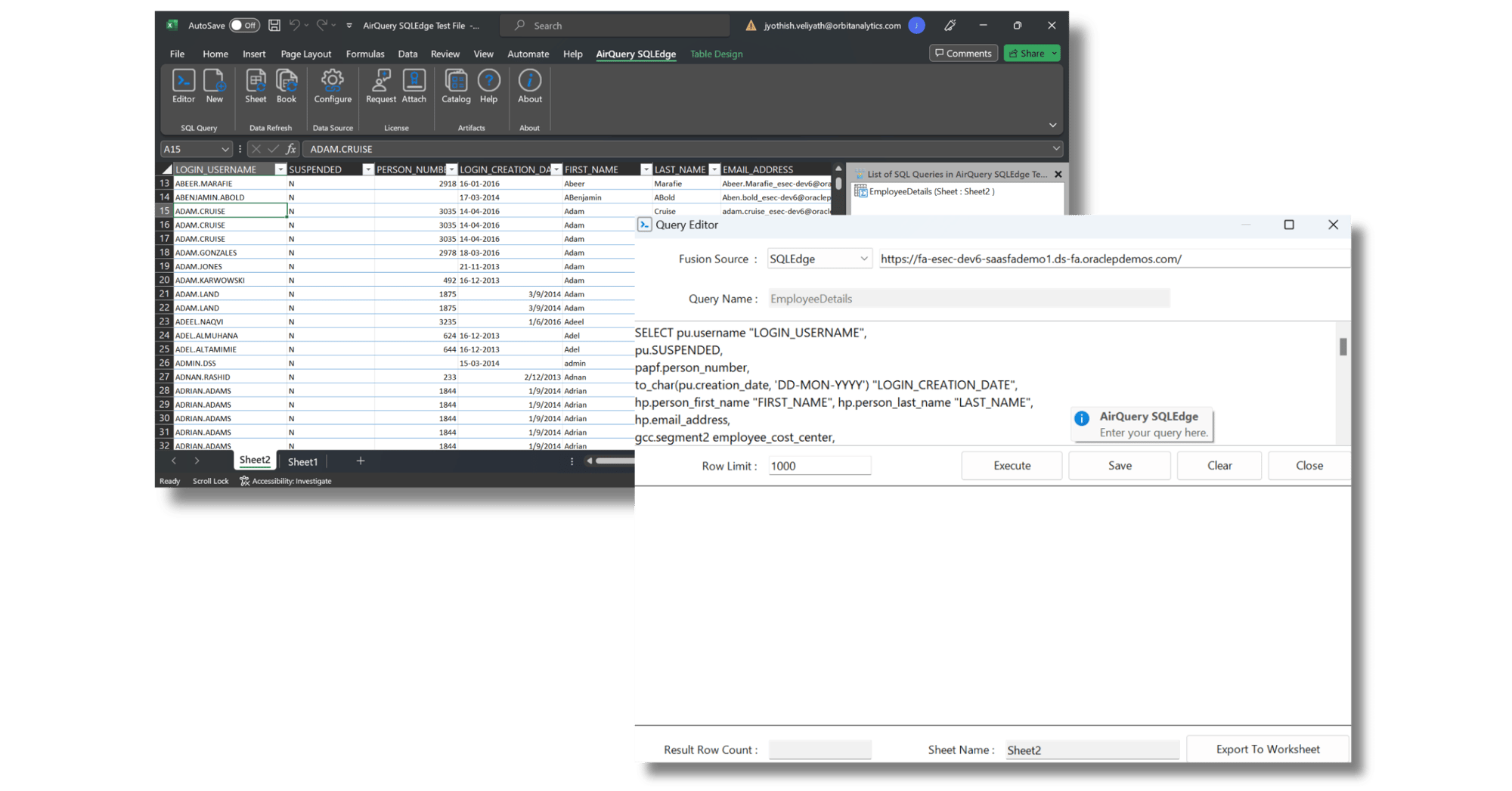Image resolution: width=1512 pixels, height=791 pixels.
Task: Open the Home ribbon tab
Action: tap(215, 54)
